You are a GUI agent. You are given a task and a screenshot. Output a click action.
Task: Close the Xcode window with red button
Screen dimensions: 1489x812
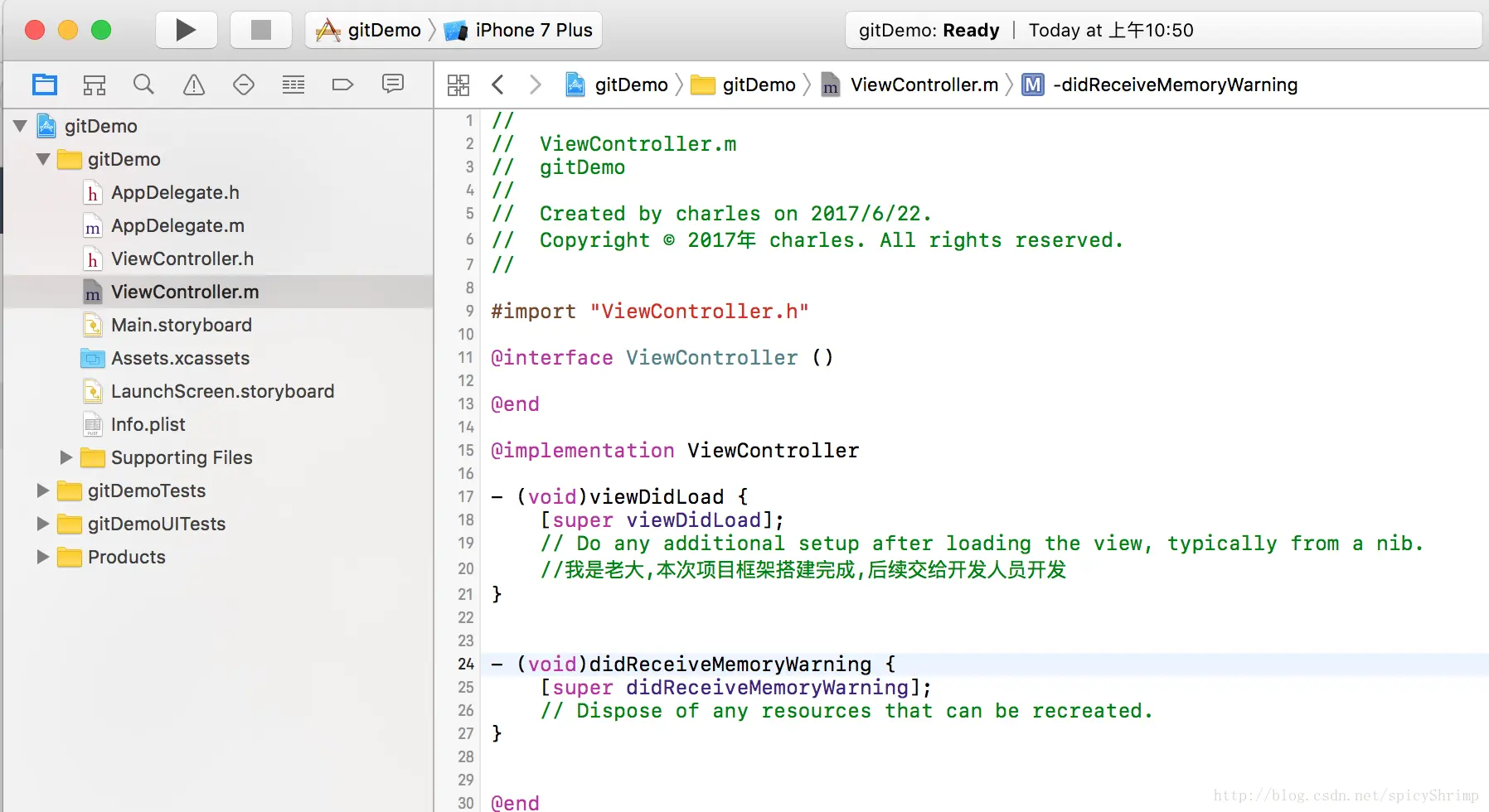[x=35, y=31]
